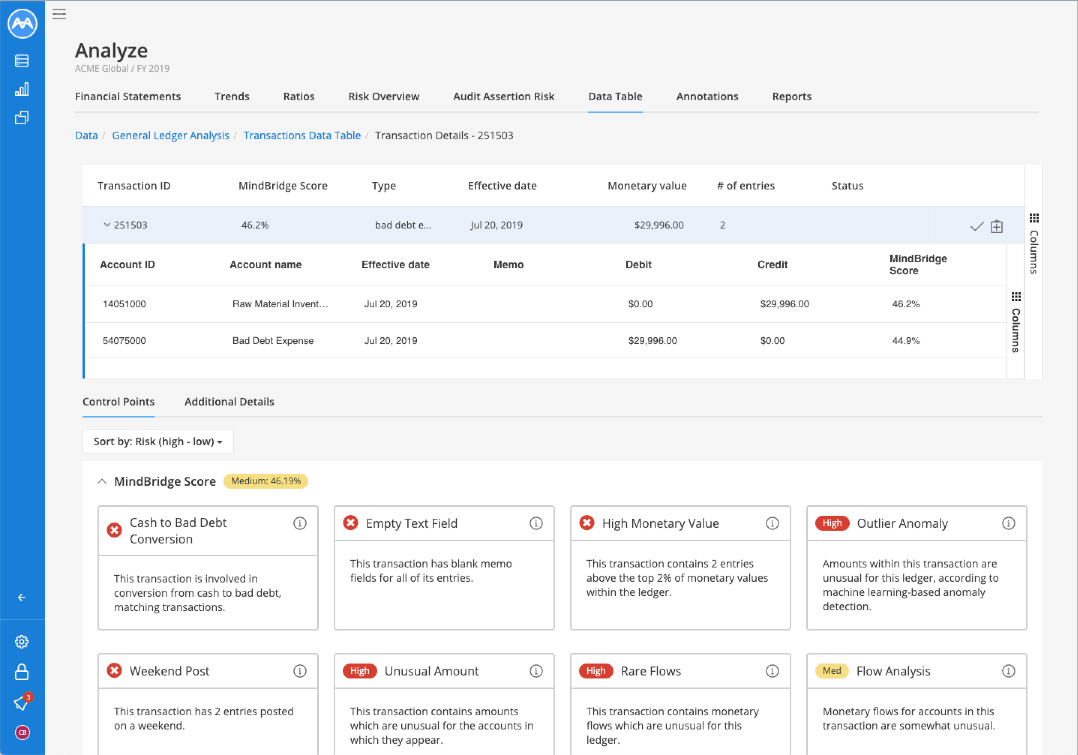Click the Debit column header

click(639, 265)
